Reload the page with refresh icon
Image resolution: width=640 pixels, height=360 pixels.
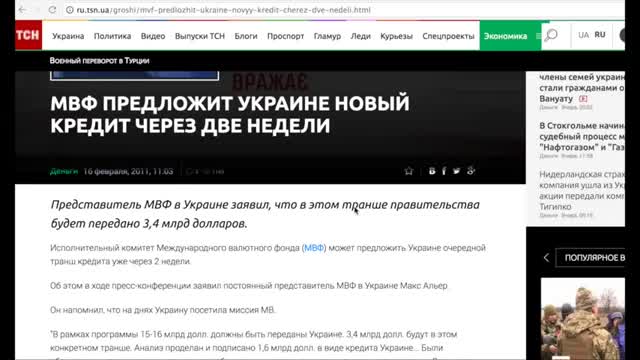pos(52,10)
